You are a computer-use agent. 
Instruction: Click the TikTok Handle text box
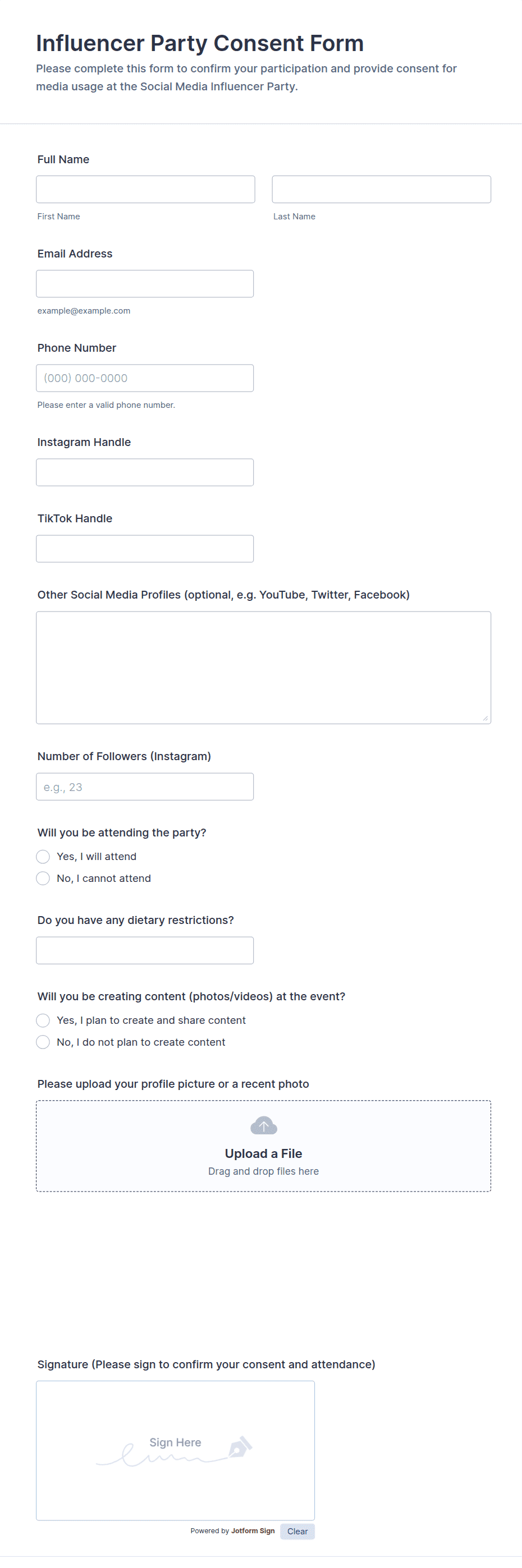point(145,549)
